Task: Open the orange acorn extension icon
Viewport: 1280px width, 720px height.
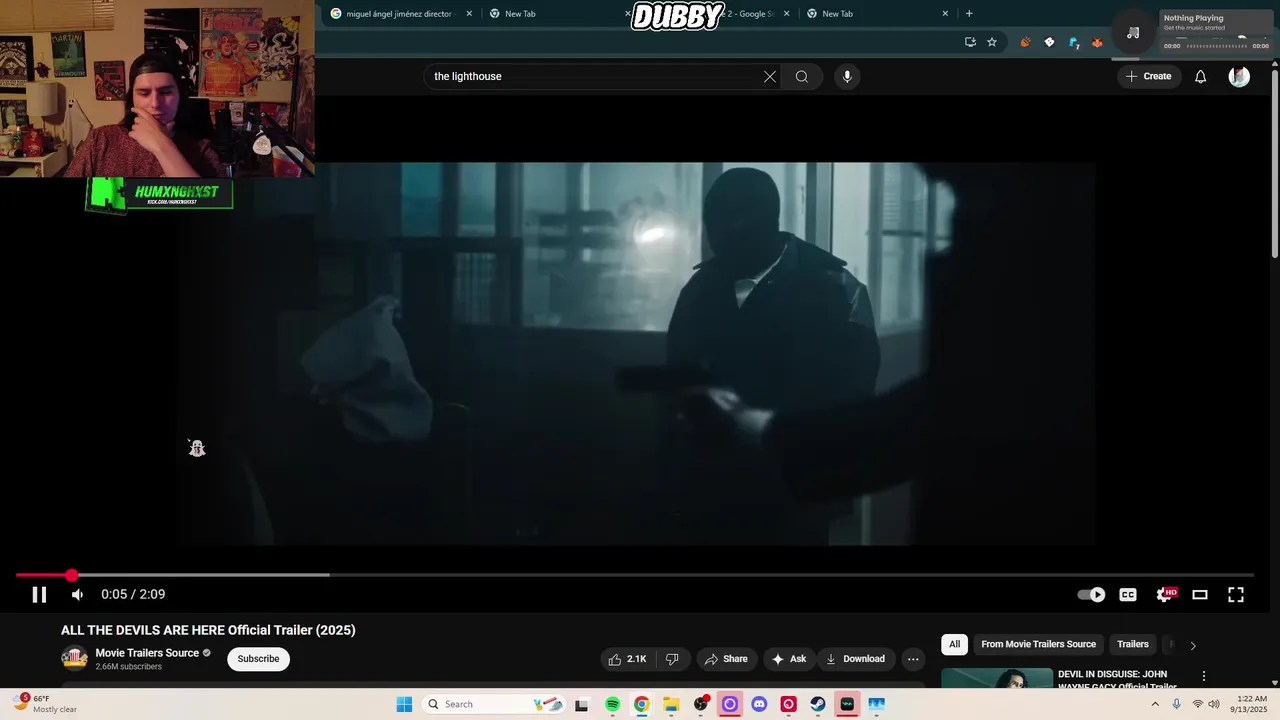Action: (x=1025, y=42)
